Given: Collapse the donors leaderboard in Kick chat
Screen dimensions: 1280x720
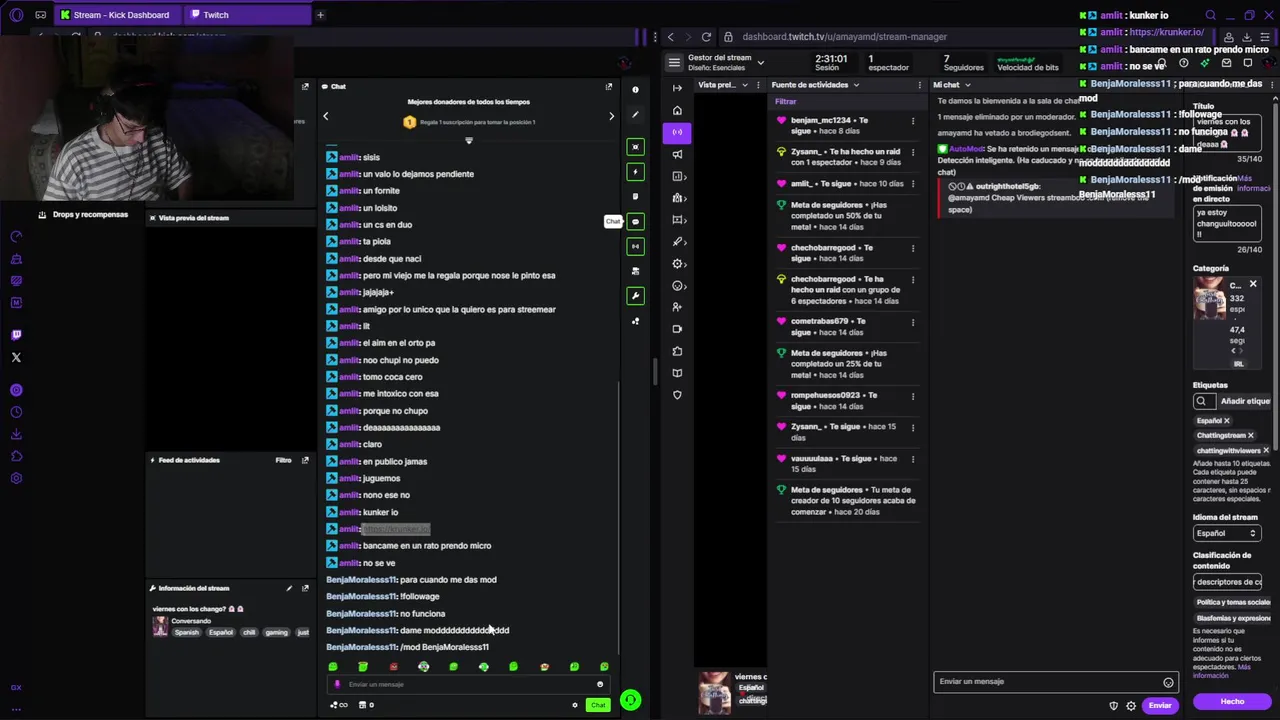Looking at the screenshot, I should pyautogui.click(x=468, y=140).
